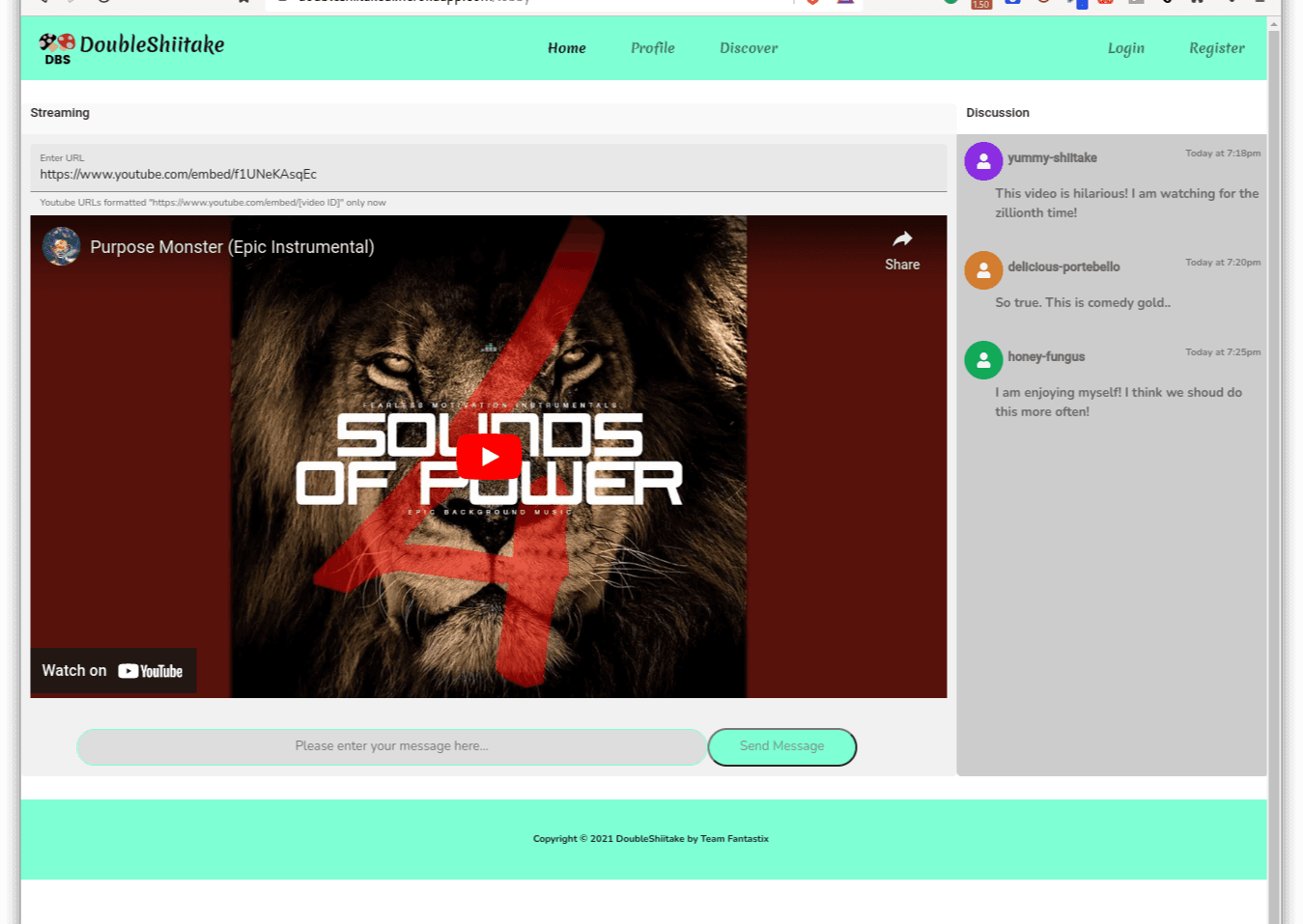This screenshot has width=1303, height=924.
Task: Click the copyright footer text
Action: (651, 839)
